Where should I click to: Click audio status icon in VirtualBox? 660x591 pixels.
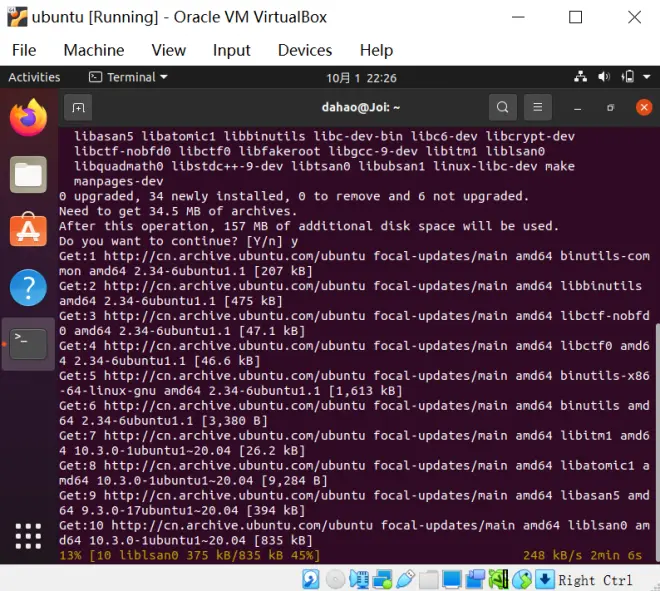tap(359, 580)
